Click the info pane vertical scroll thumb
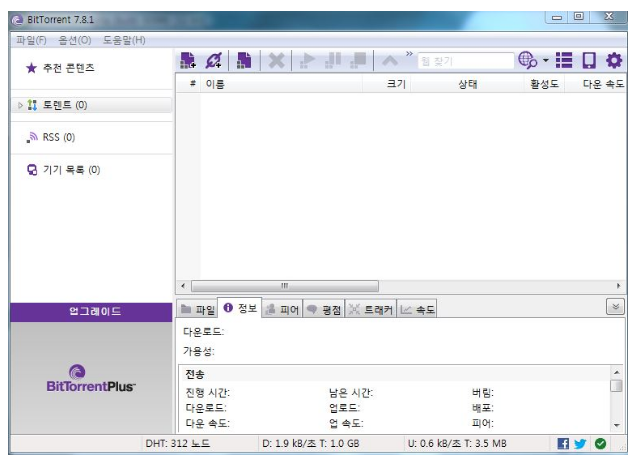 [617, 385]
